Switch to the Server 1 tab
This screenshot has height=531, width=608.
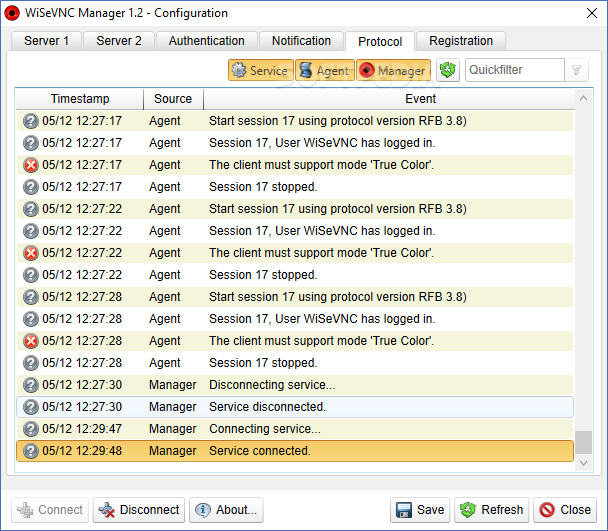(46, 41)
